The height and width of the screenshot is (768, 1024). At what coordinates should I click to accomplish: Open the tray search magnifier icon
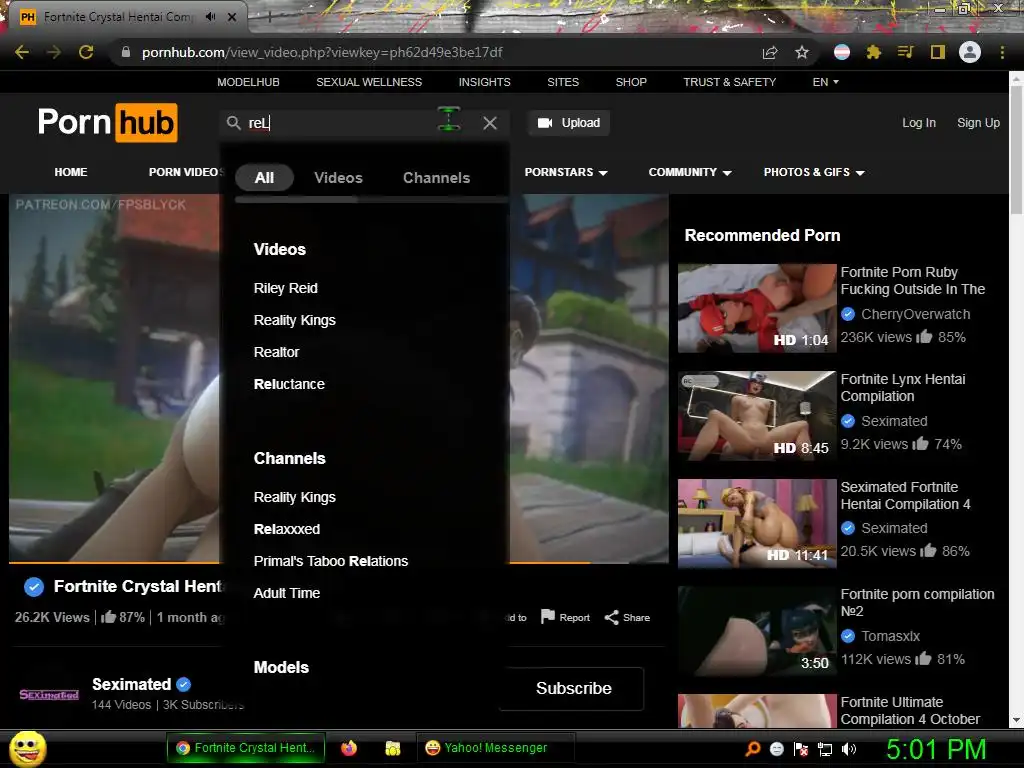753,748
